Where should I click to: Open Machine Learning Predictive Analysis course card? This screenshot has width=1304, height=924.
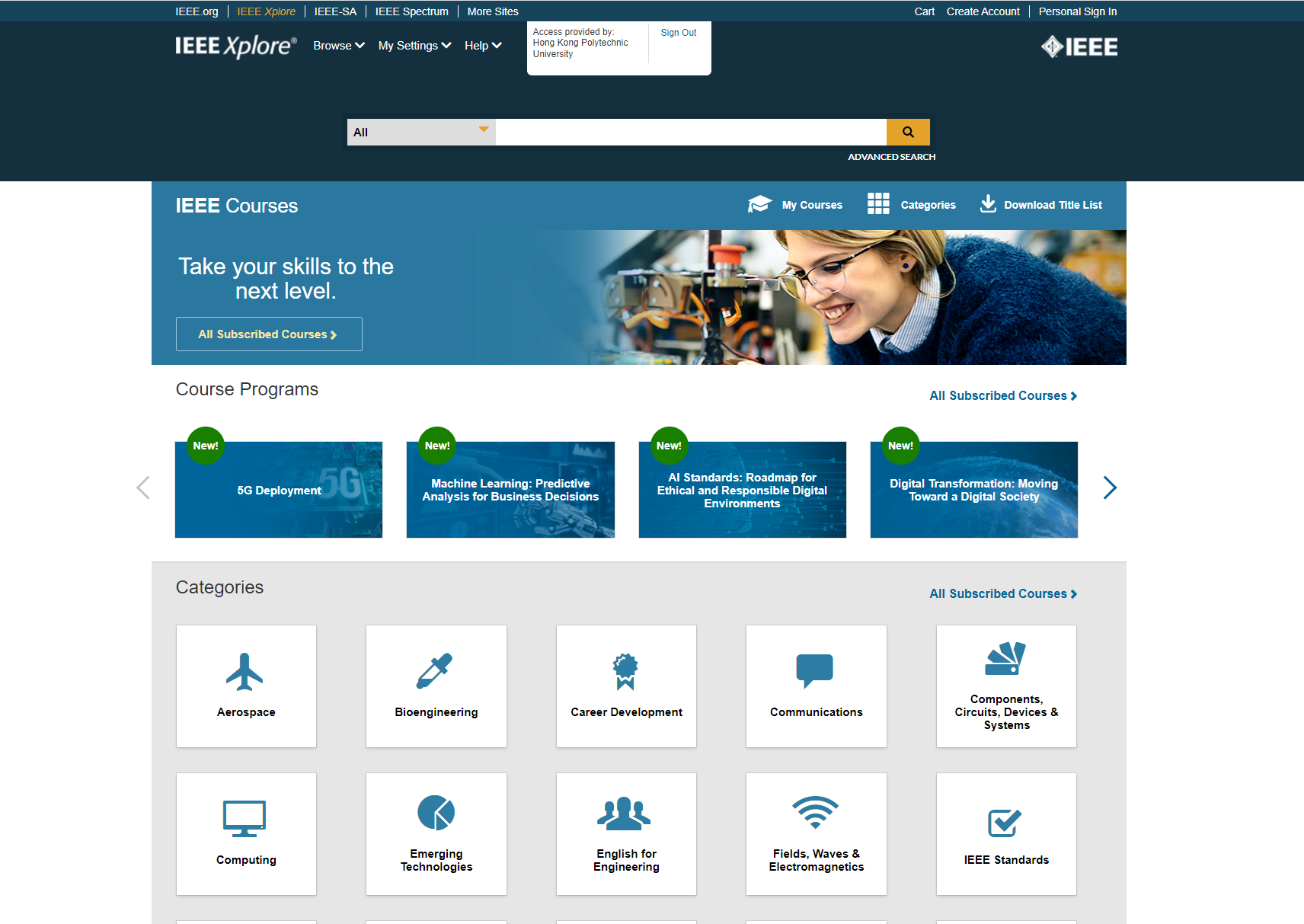point(510,490)
